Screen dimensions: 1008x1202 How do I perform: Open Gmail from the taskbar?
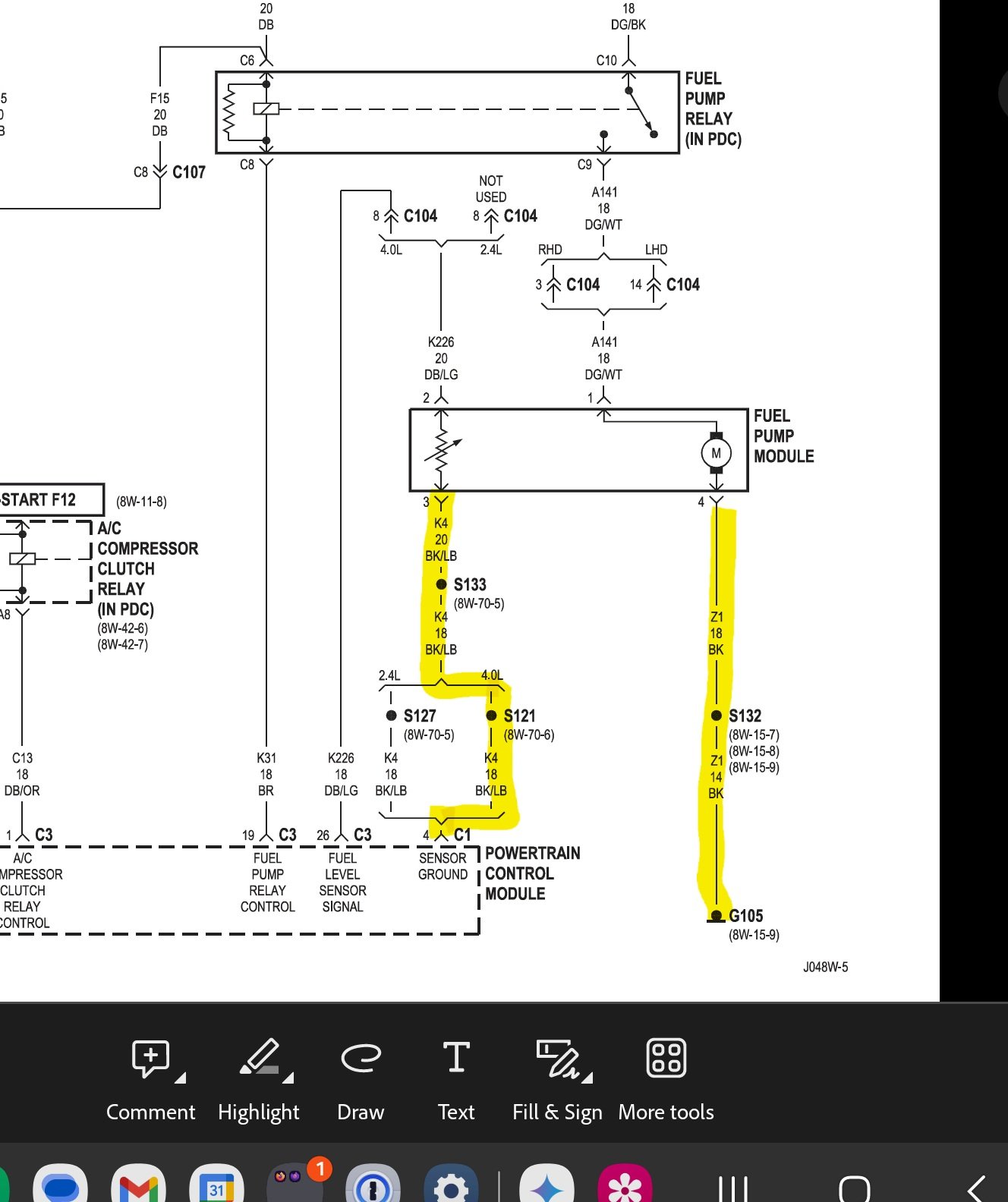point(138,1187)
